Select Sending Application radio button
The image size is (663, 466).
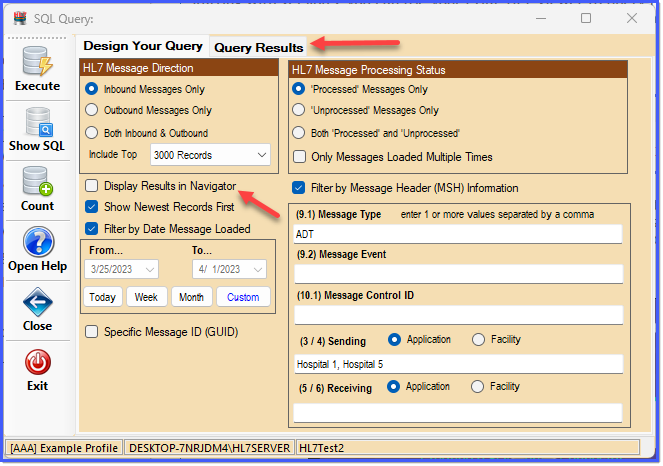tap(395, 340)
